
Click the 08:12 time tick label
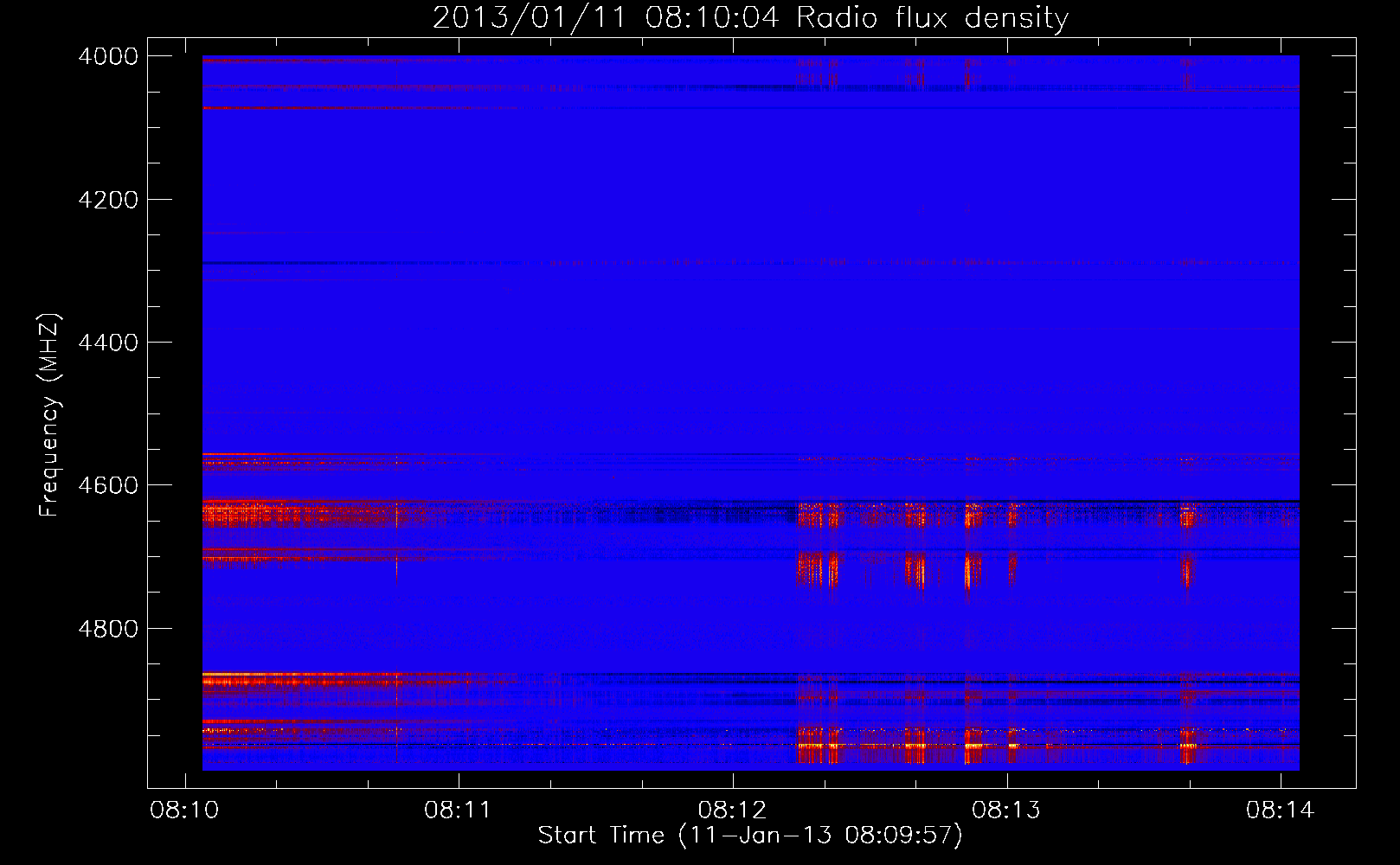click(732, 811)
